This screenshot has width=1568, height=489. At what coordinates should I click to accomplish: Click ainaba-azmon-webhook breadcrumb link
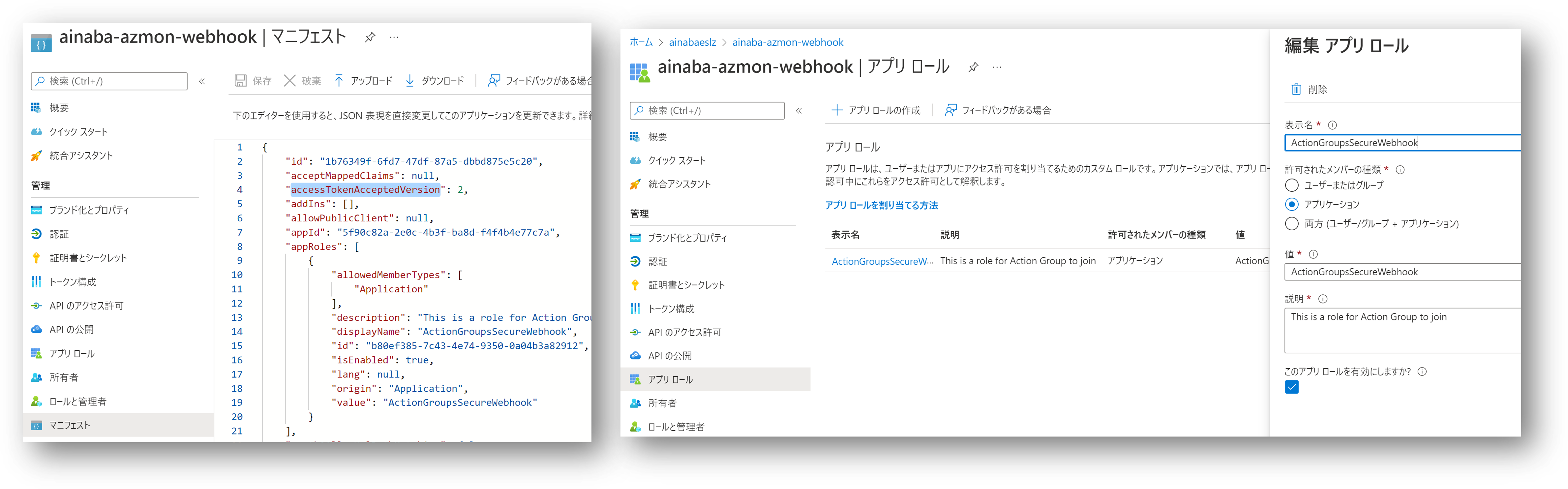point(787,42)
